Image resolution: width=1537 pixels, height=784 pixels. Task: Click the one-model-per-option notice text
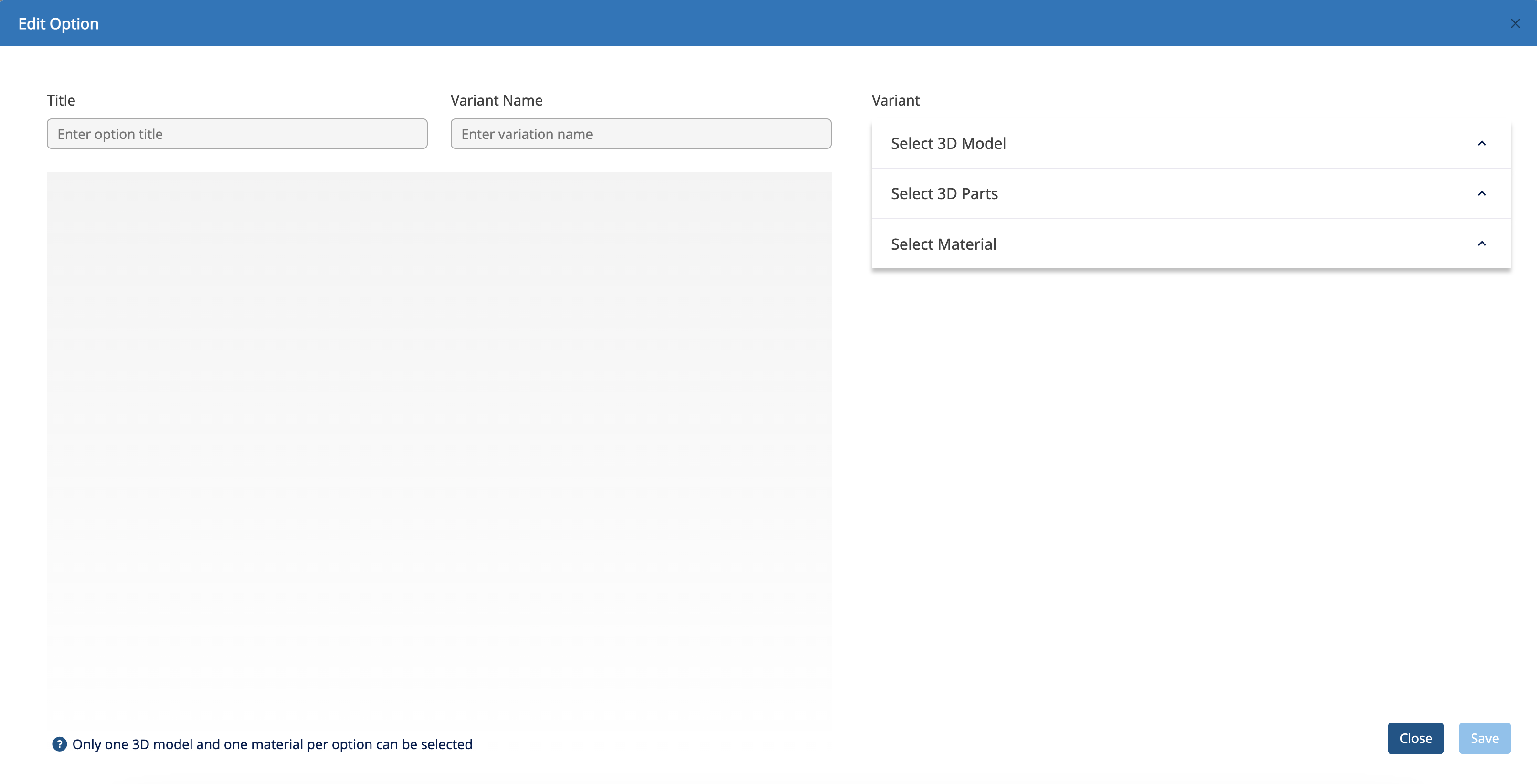[x=272, y=744]
